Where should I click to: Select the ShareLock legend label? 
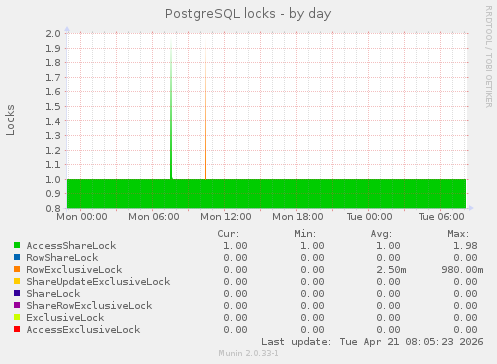[53, 294]
